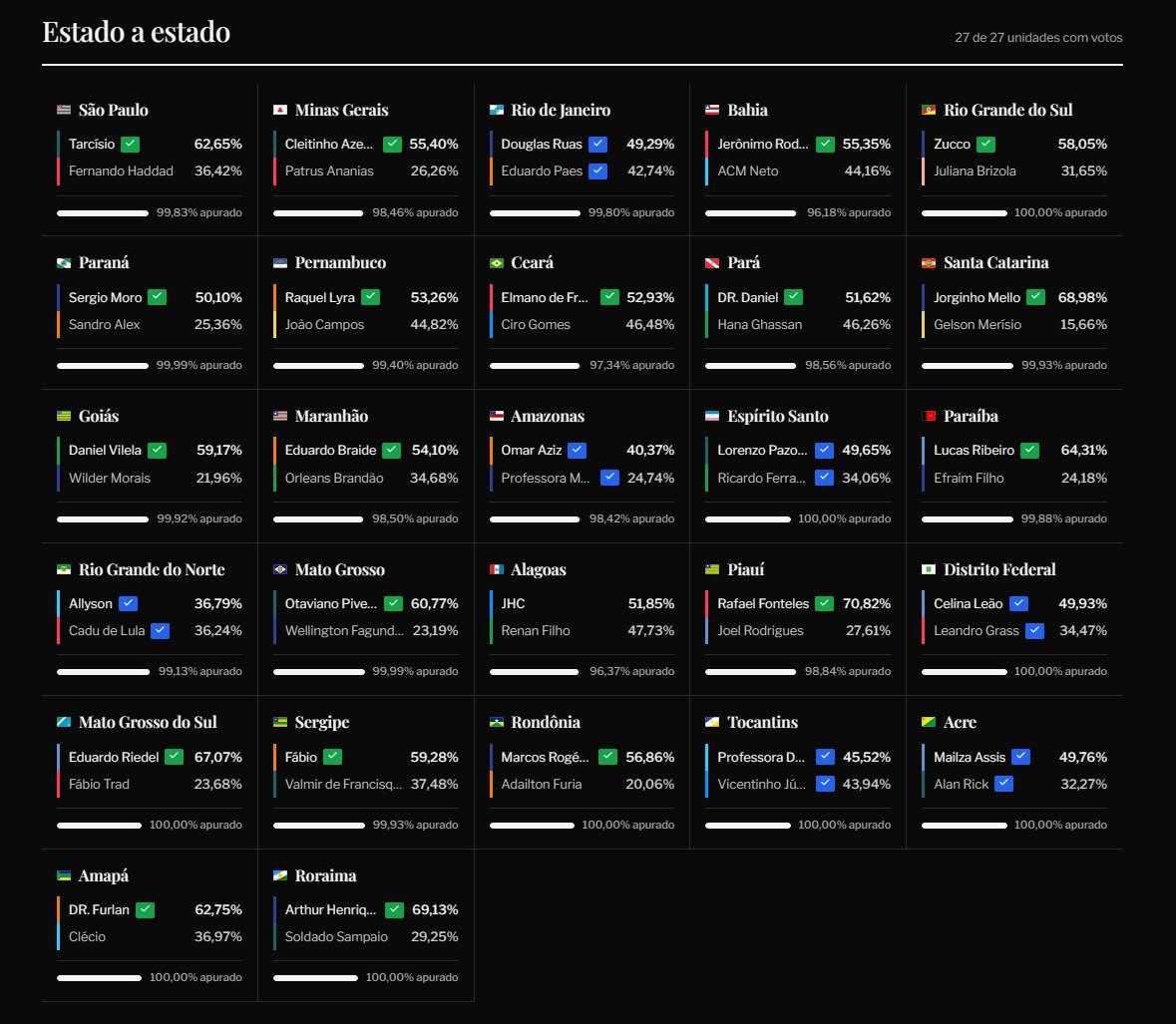Open the Minas Gerais state heading

pos(341,111)
